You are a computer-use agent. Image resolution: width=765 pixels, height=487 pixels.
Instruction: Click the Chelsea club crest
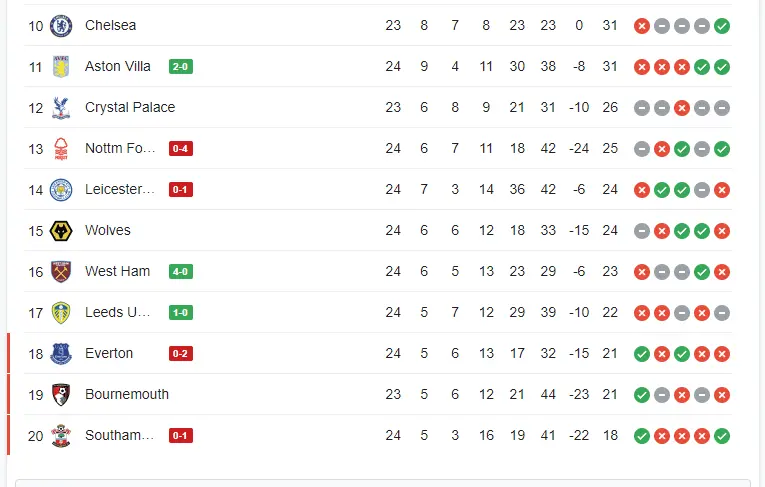[61, 25]
